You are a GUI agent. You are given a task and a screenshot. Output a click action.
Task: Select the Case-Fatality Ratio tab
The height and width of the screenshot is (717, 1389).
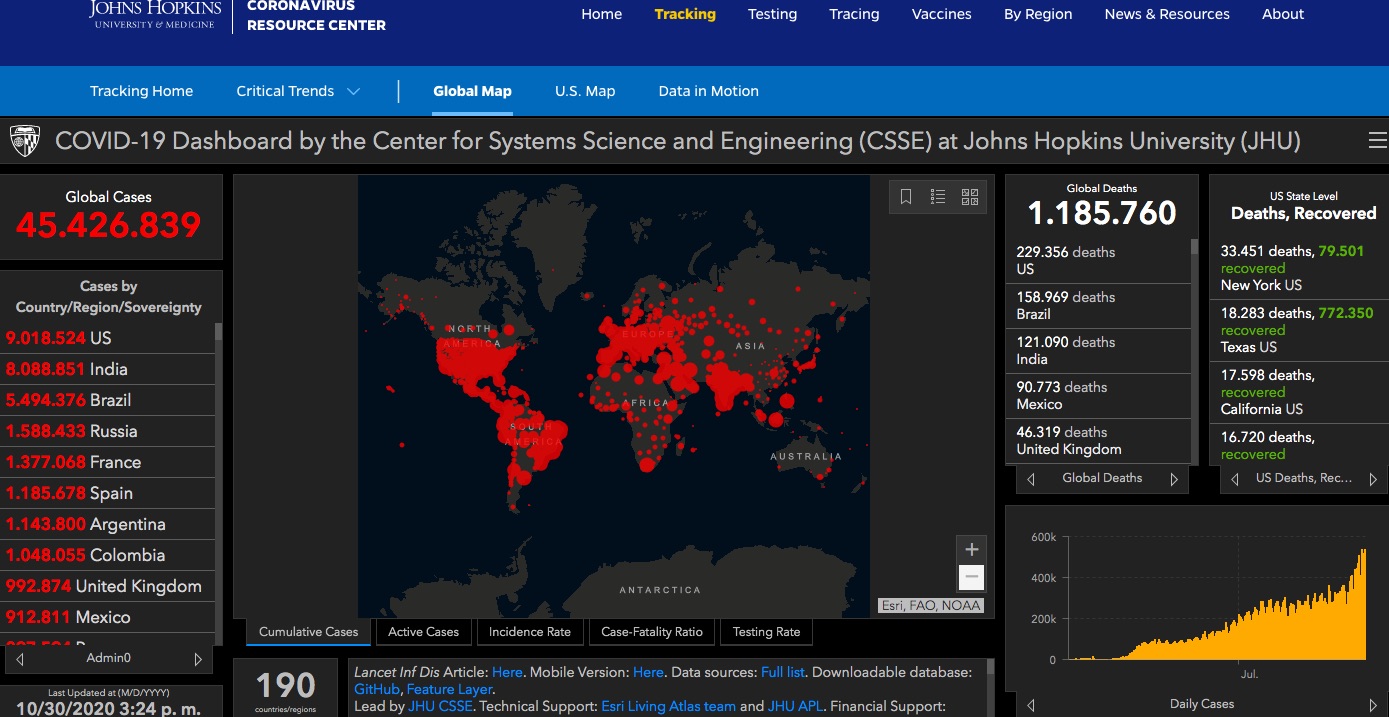651,632
